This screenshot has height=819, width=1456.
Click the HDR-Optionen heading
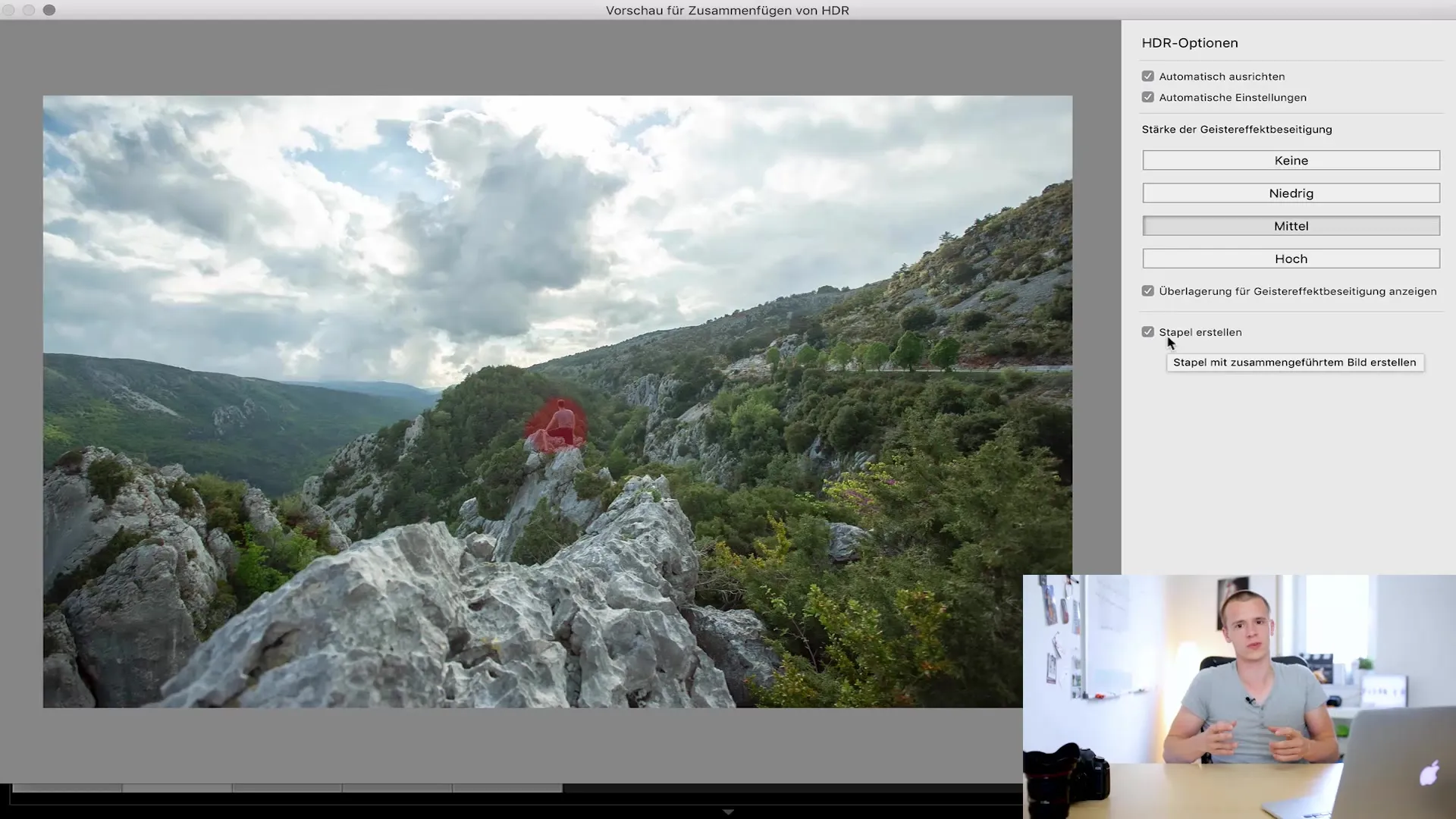point(1190,43)
